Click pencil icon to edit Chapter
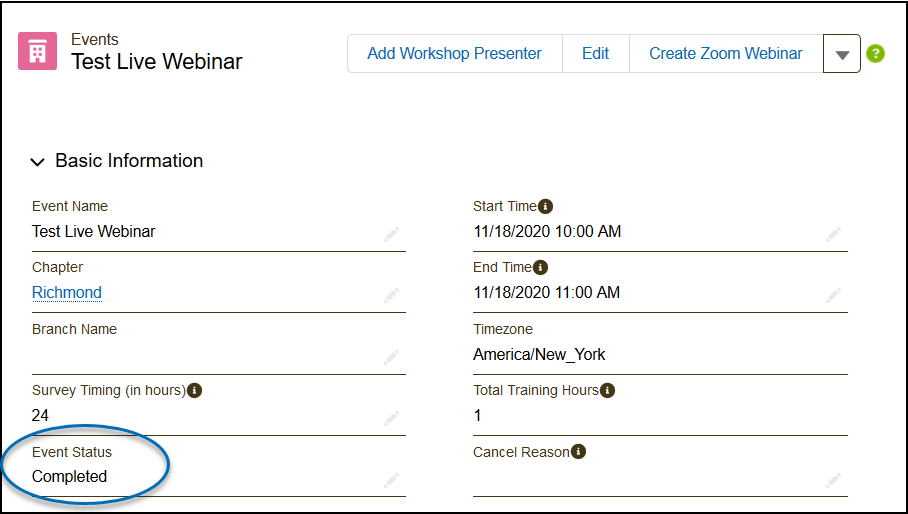Screen dimensions: 908x514 coord(391,296)
